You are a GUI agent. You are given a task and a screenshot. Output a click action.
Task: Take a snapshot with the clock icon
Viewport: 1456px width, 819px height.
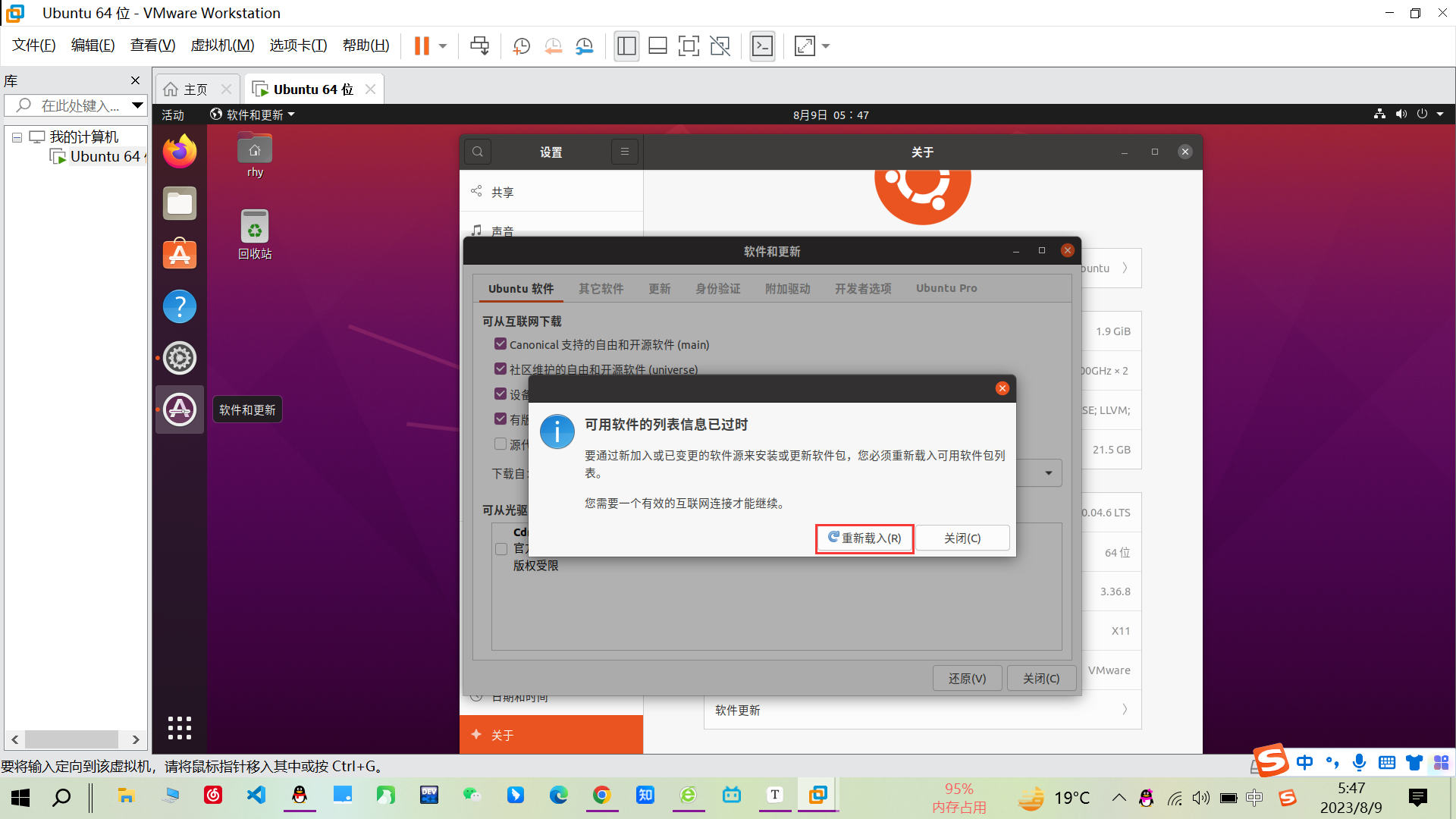[521, 46]
